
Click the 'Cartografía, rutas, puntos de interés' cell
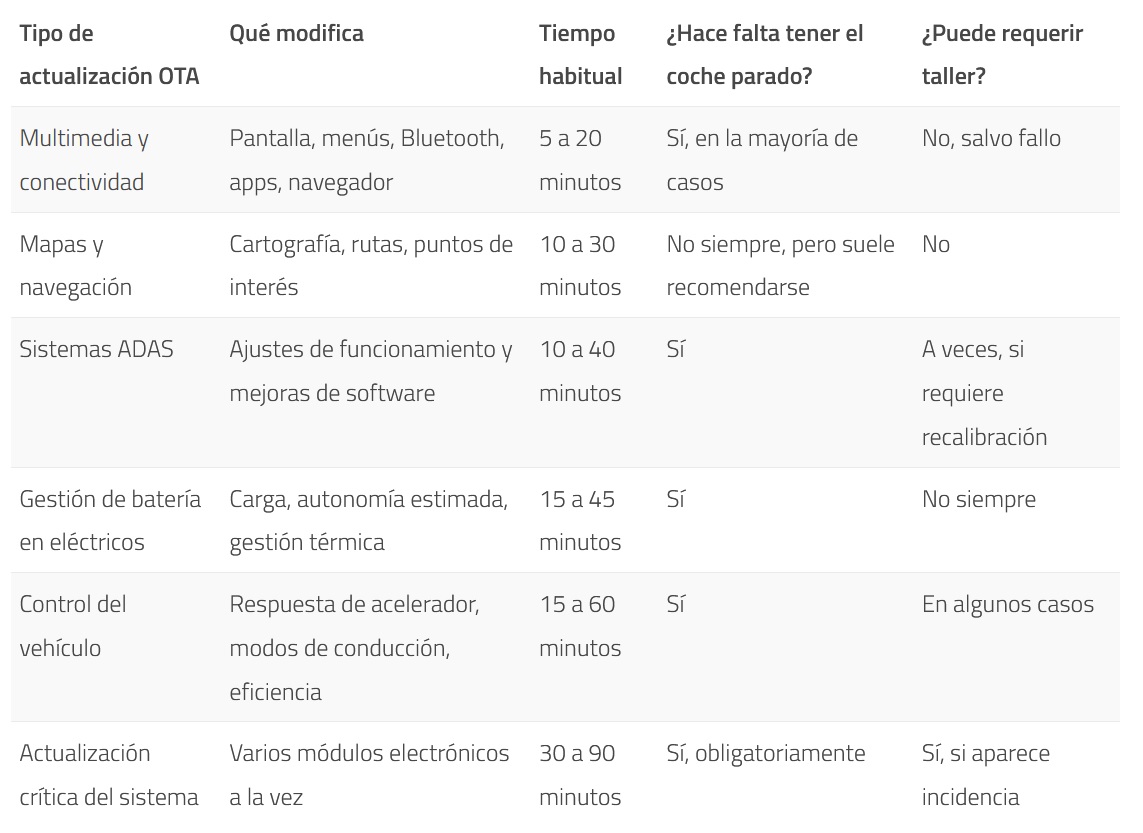pos(371,265)
